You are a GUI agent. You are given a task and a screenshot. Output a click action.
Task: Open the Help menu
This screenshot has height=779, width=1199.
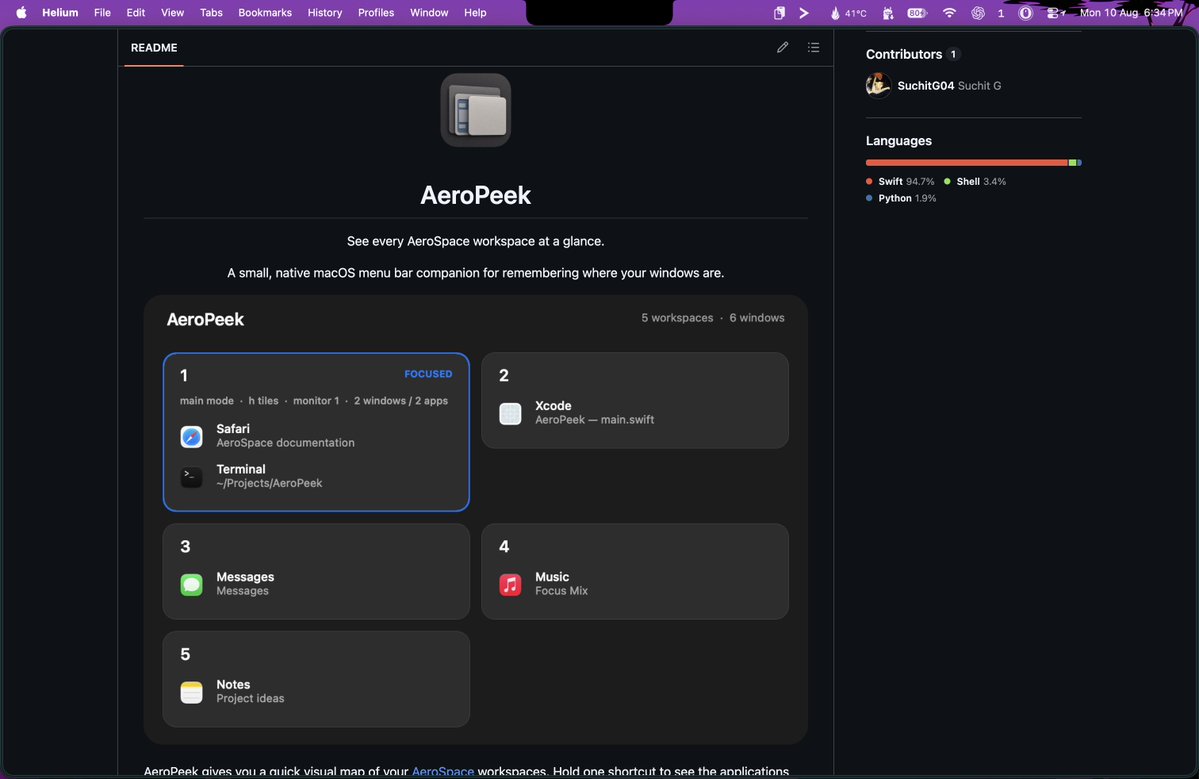point(475,13)
